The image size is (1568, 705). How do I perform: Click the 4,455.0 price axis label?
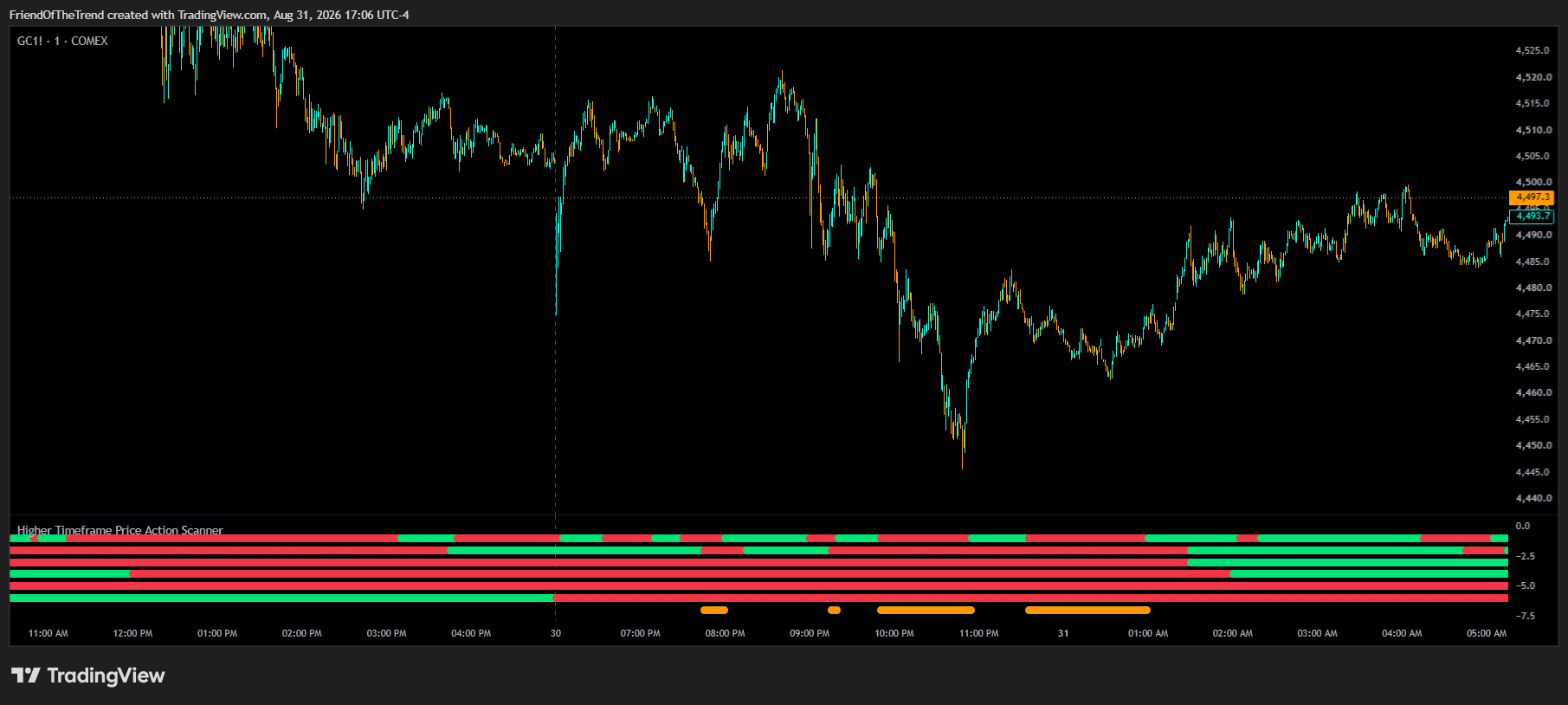pyautogui.click(x=1533, y=419)
